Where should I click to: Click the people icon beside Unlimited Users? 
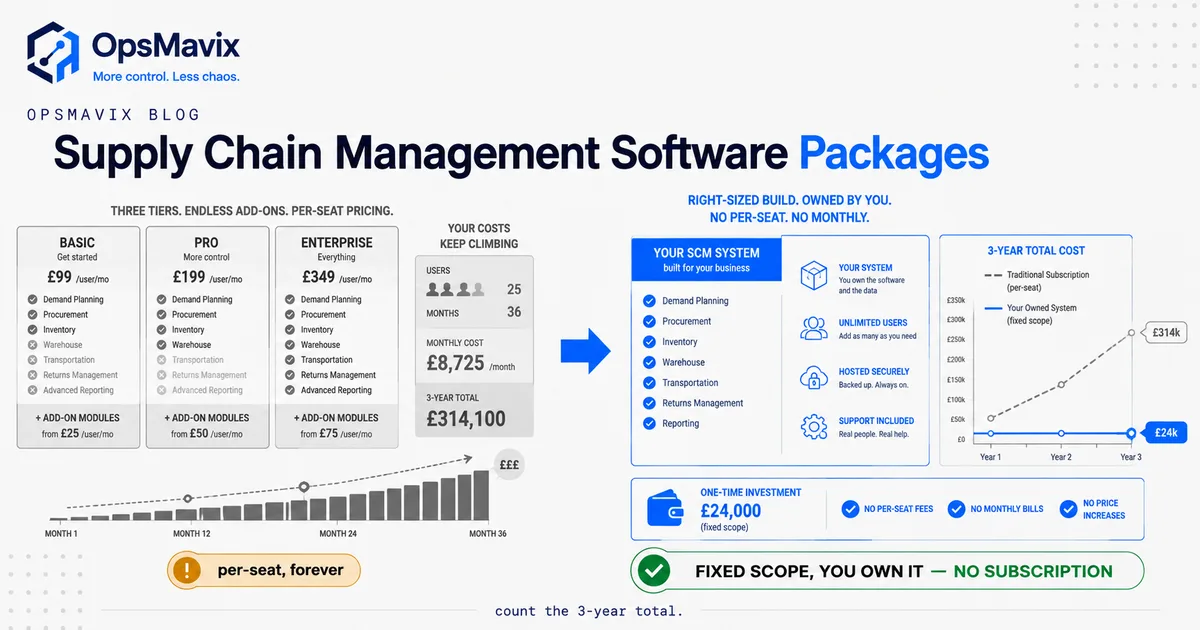(814, 328)
